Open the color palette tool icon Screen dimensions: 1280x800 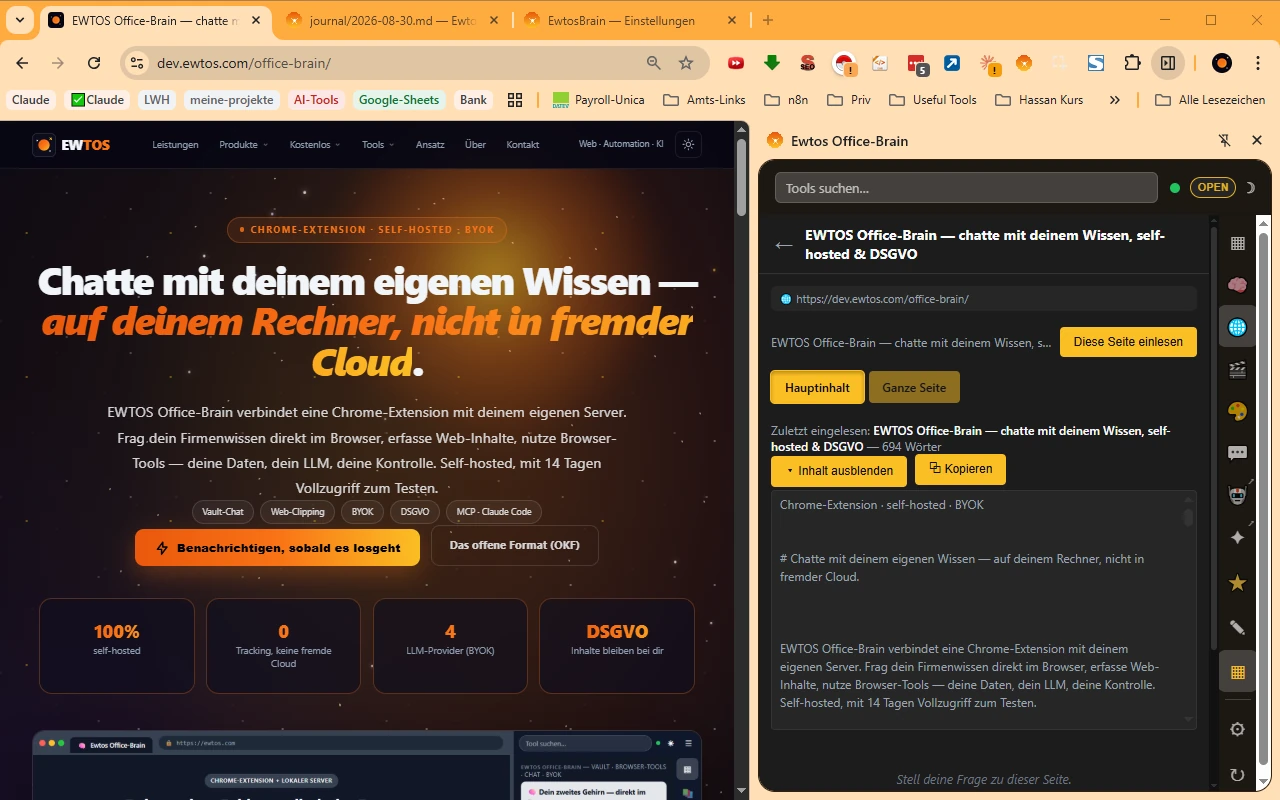click(1237, 412)
